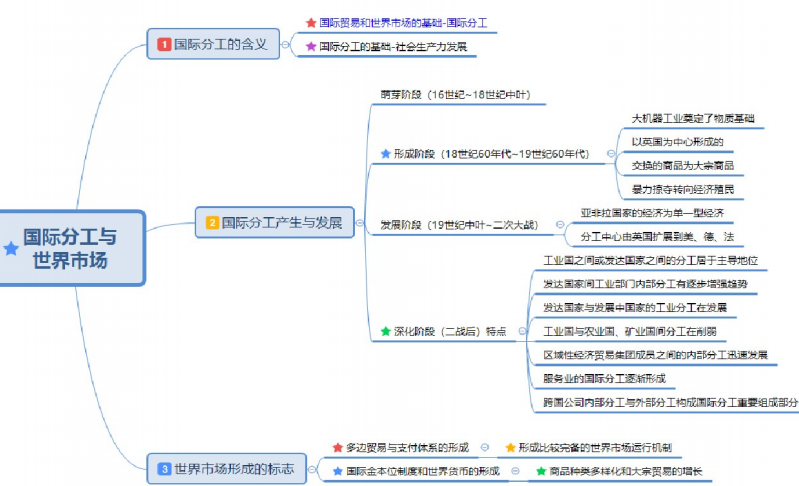Screen dimensions: 799x486
Task: Select the 国际金本位制度和世界货币的形成 text
Action: (x=422, y=471)
